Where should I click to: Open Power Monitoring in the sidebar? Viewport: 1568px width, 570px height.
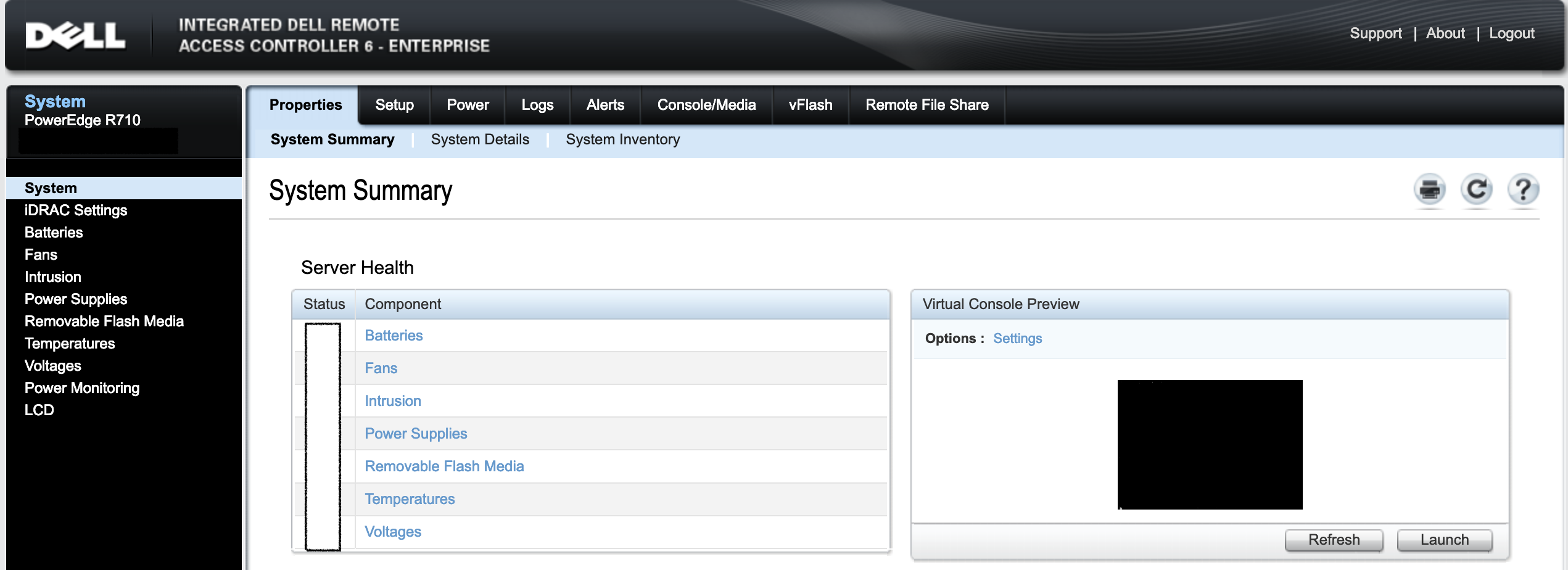click(82, 388)
